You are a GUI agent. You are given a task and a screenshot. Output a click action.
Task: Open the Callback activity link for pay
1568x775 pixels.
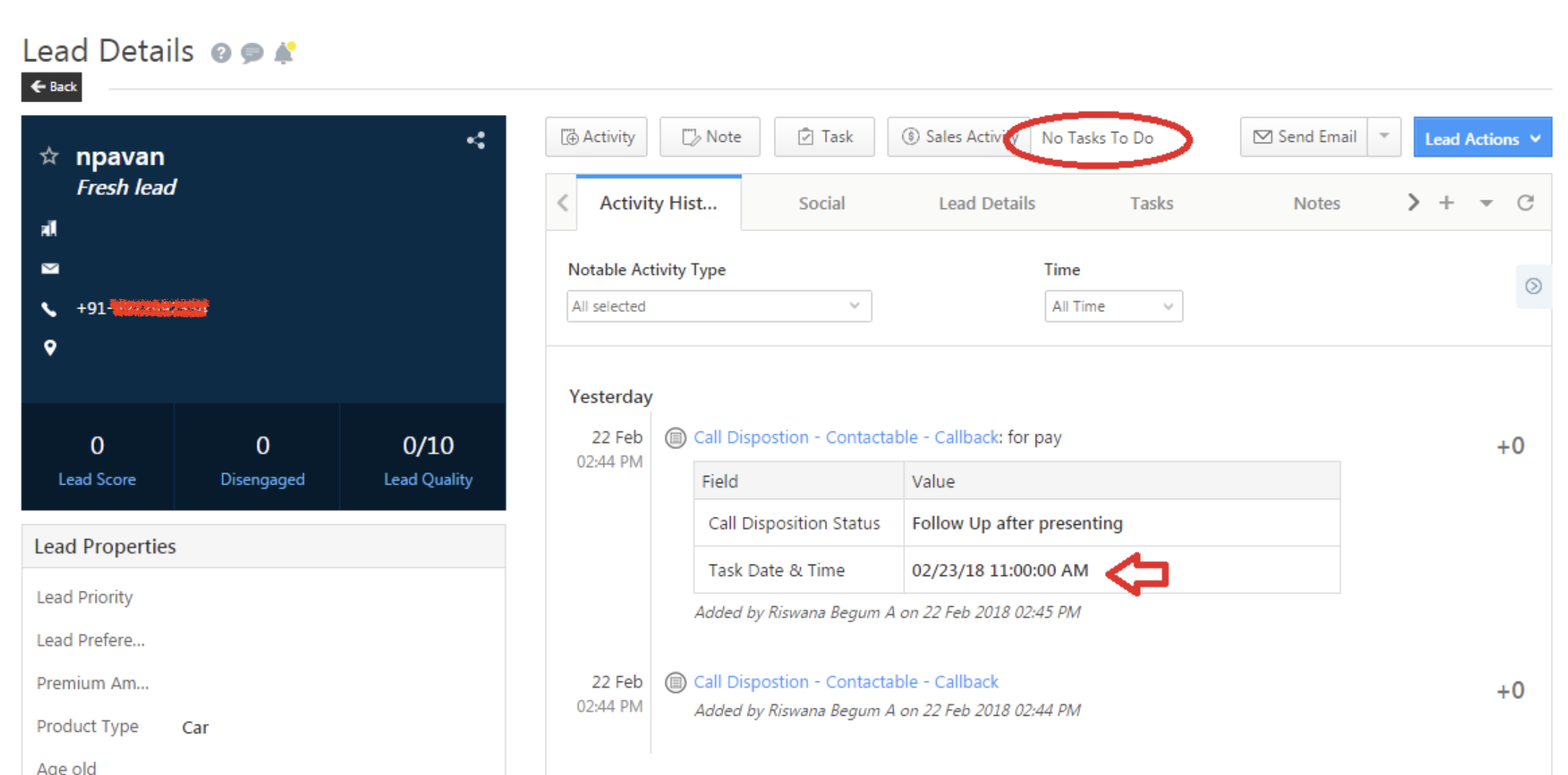(846, 437)
